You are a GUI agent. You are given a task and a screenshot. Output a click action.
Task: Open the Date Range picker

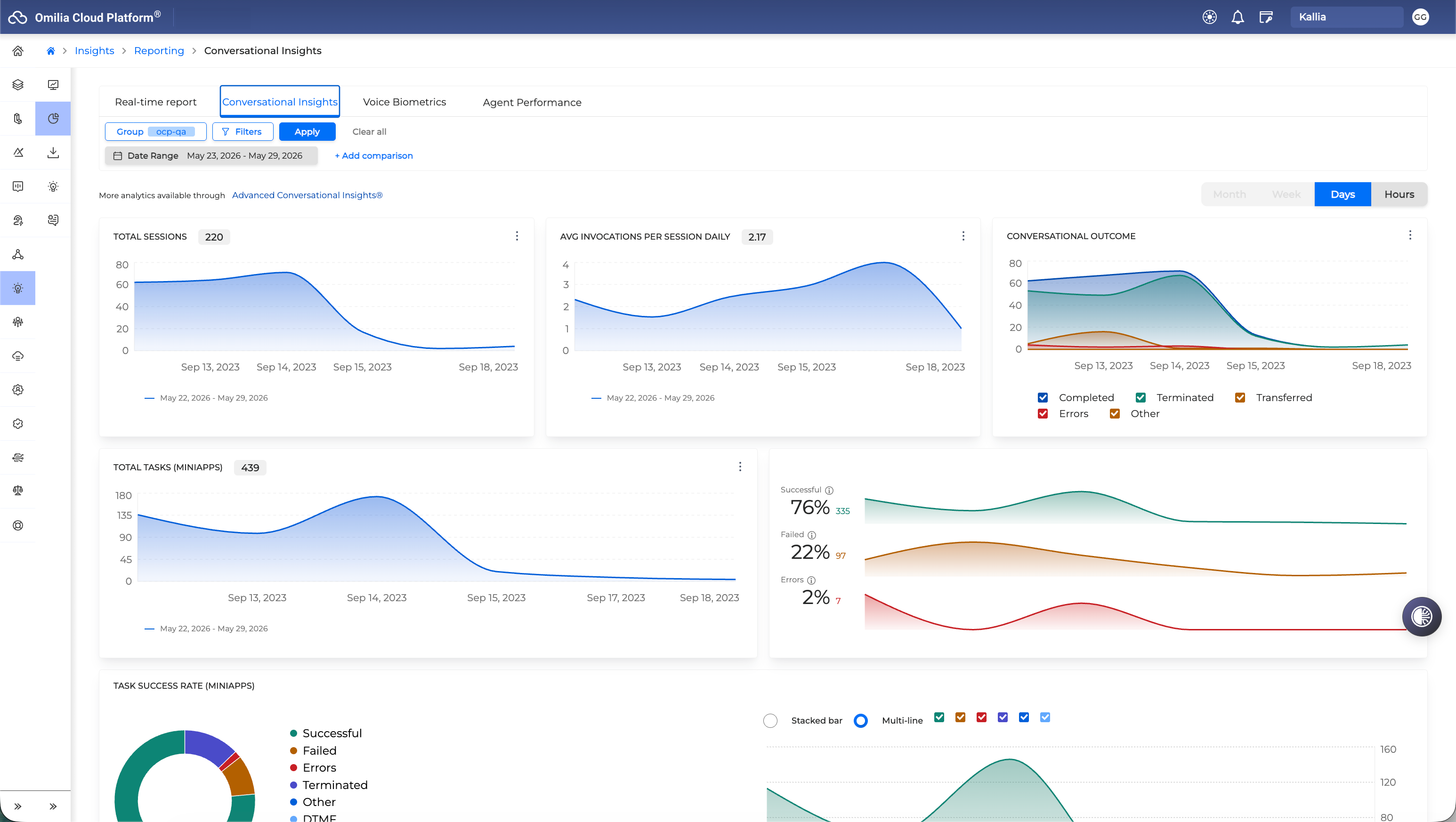coord(211,155)
